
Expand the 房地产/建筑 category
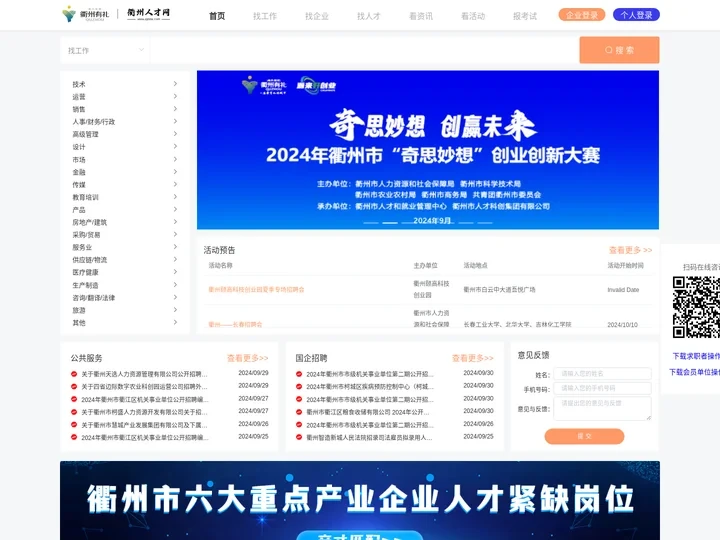pos(124,222)
